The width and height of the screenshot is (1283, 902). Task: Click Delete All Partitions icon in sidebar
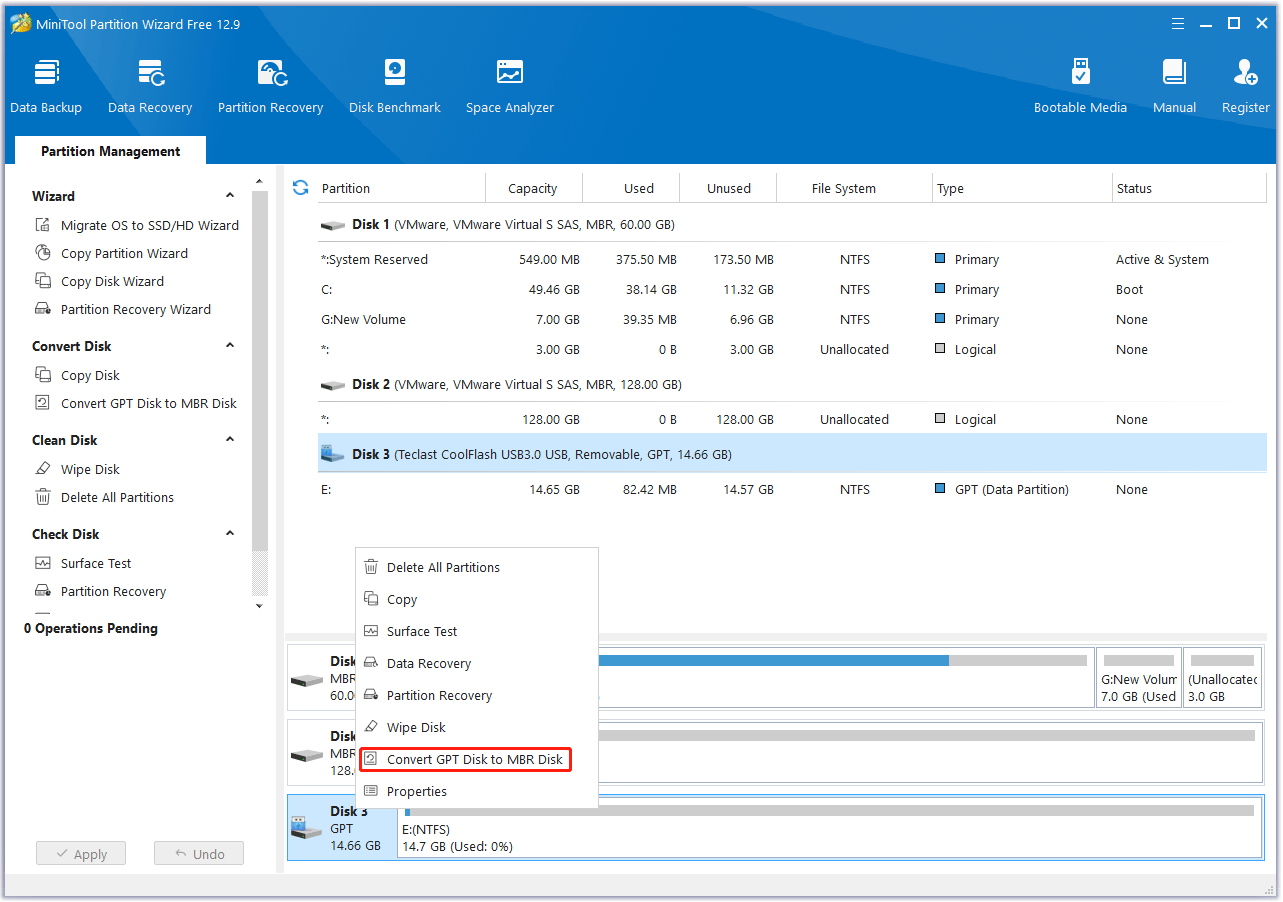coord(43,497)
